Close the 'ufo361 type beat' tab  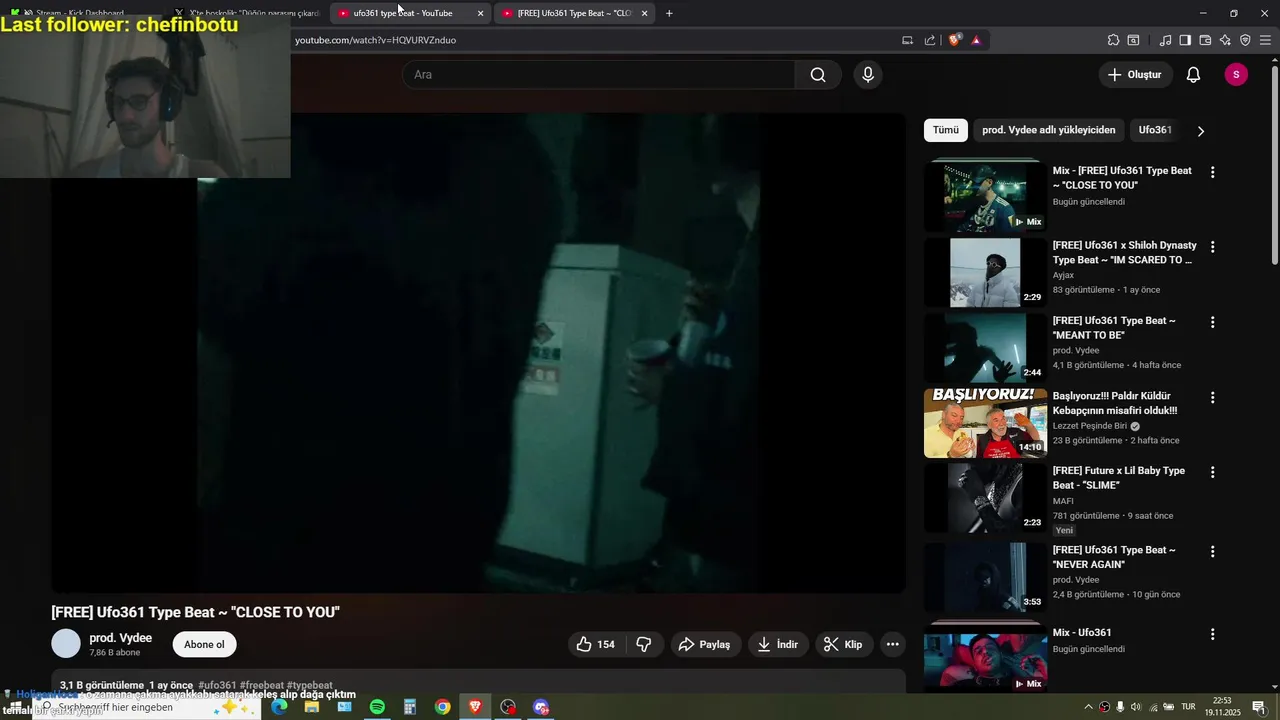pyautogui.click(x=481, y=13)
